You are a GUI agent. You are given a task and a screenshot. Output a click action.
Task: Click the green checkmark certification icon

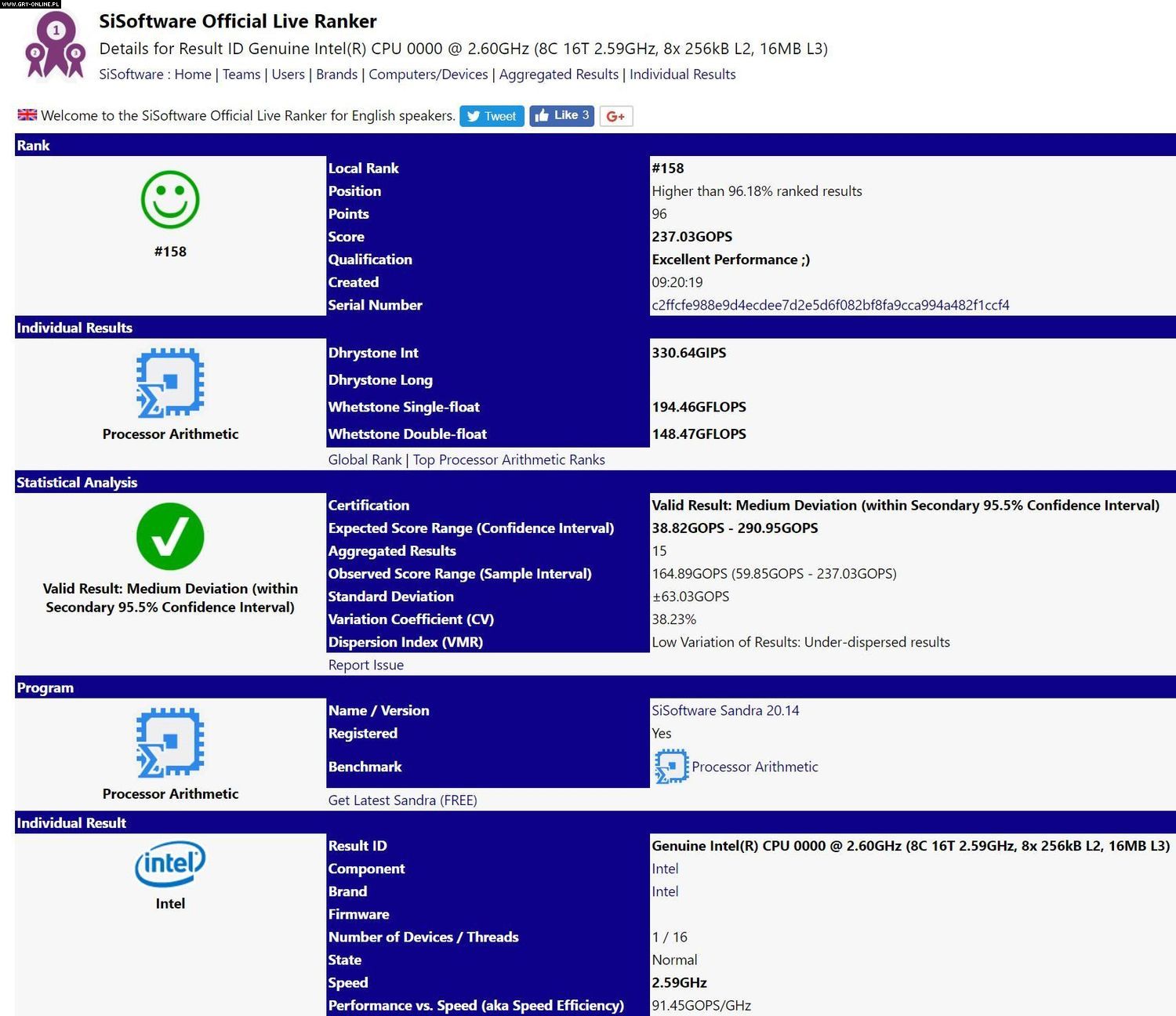tap(170, 536)
